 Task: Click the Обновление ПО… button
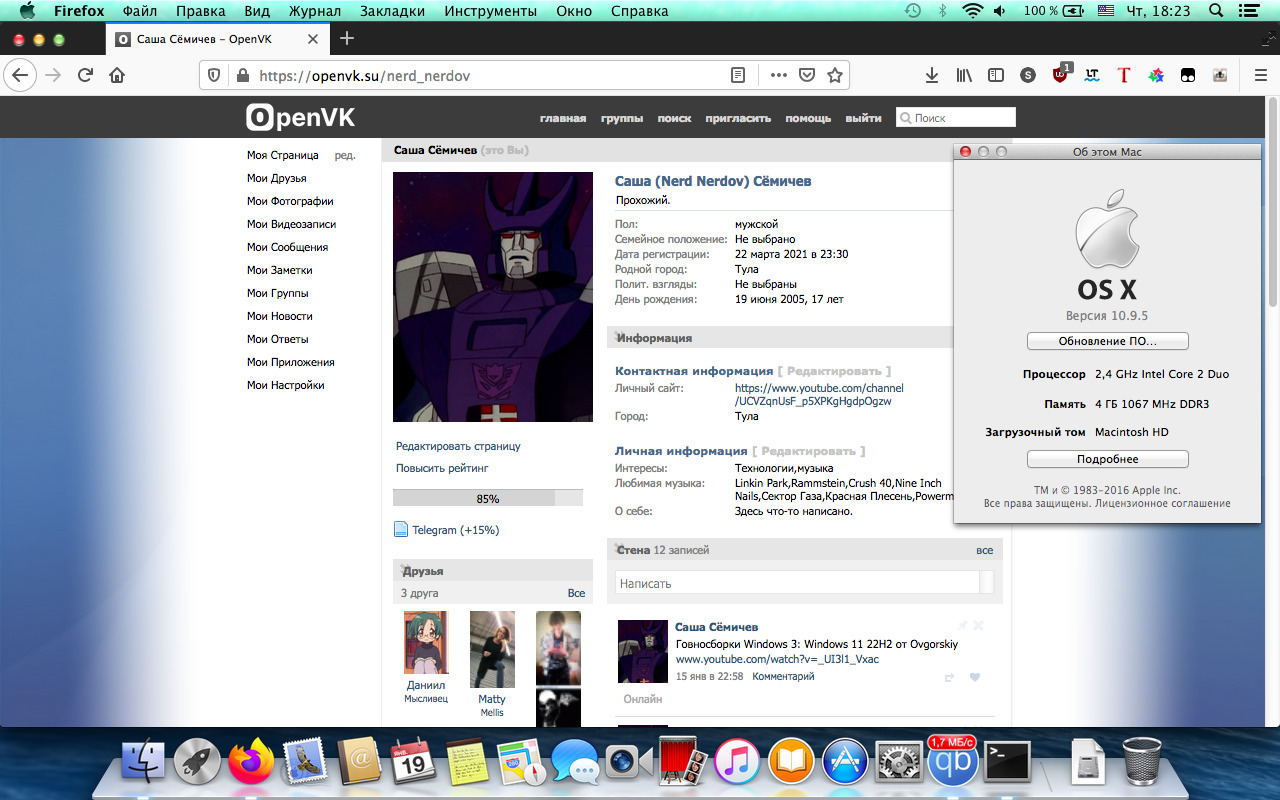[x=1107, y=341]
